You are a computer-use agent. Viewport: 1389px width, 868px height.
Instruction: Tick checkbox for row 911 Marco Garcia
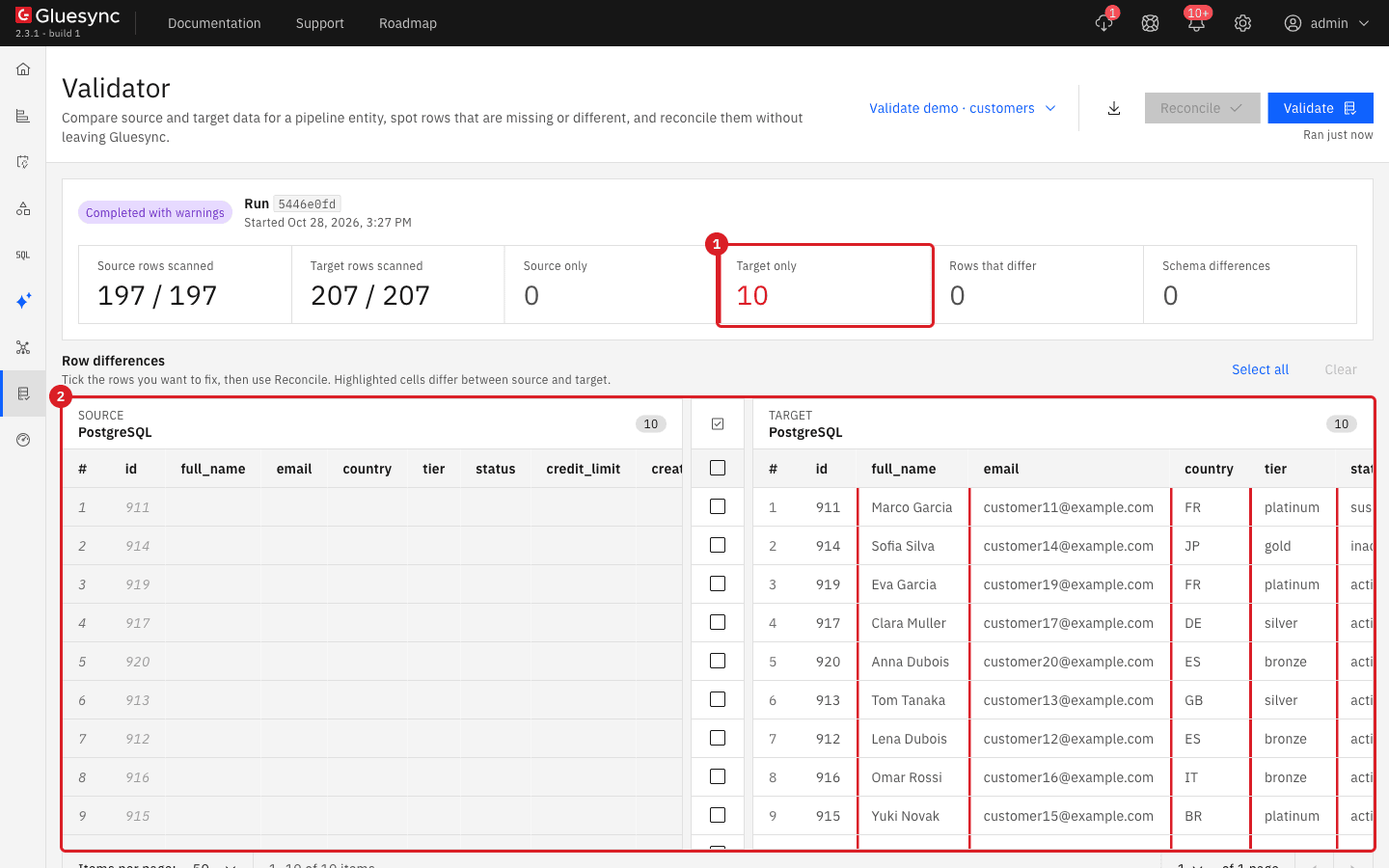coord(718,506)
